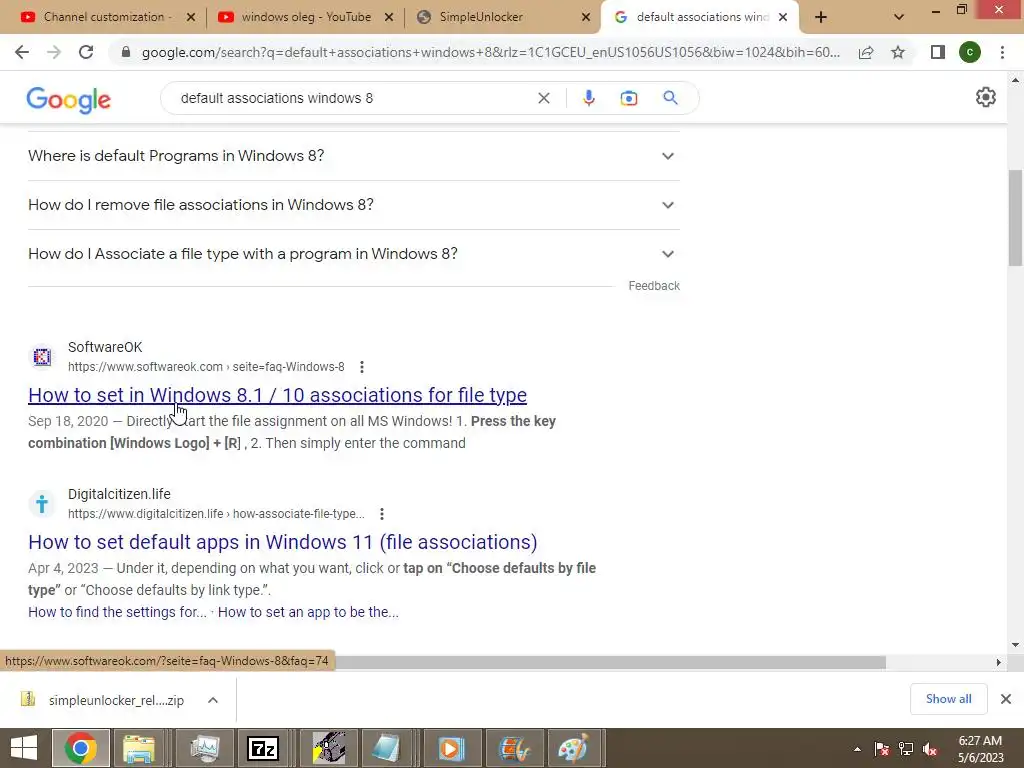The image size is (1024, 768).
Task: Open Paint palette icon in taskbar
Action: click(x=573, y=748)
